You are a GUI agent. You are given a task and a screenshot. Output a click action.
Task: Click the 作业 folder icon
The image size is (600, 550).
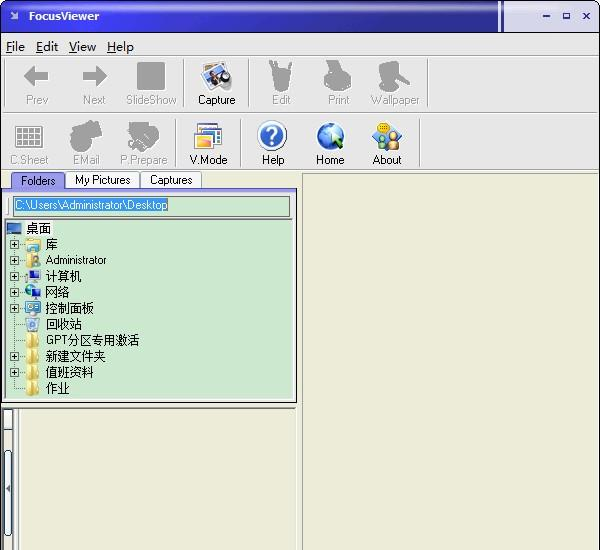pyautogui.click(x=33, y=388)
